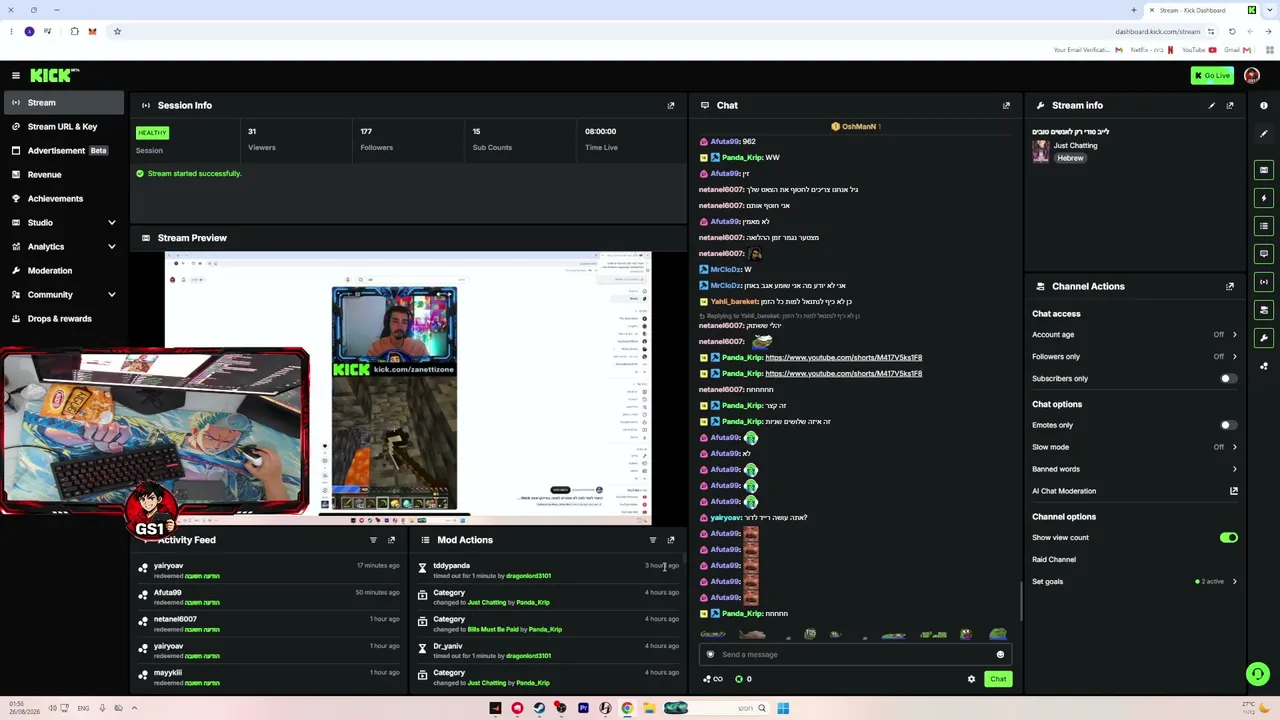The width and height of the screenshot is (1280, 720).
Task: Open the hamburger menu beside the Kick logo
Action: click(x=16, y=75)
